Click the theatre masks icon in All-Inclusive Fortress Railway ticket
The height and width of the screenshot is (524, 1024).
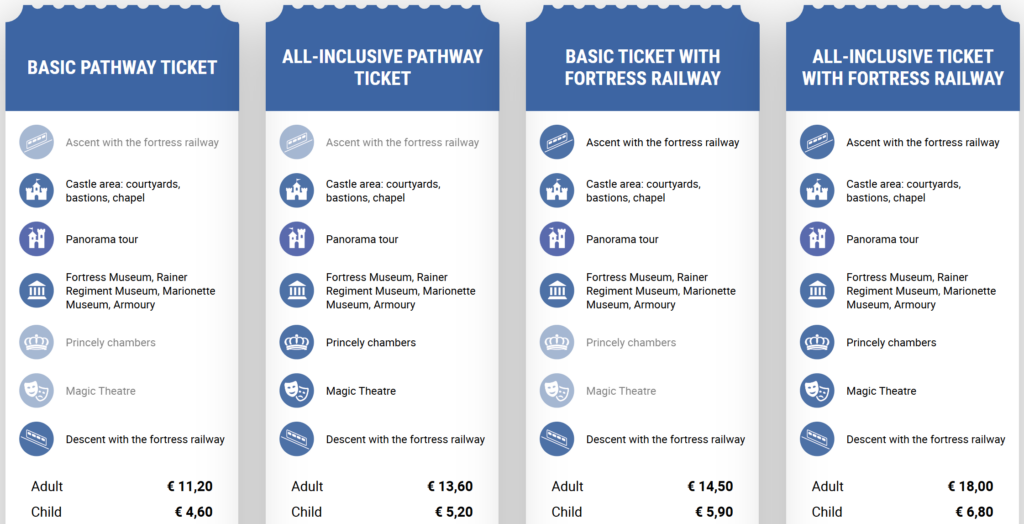[x=817, y=390]
